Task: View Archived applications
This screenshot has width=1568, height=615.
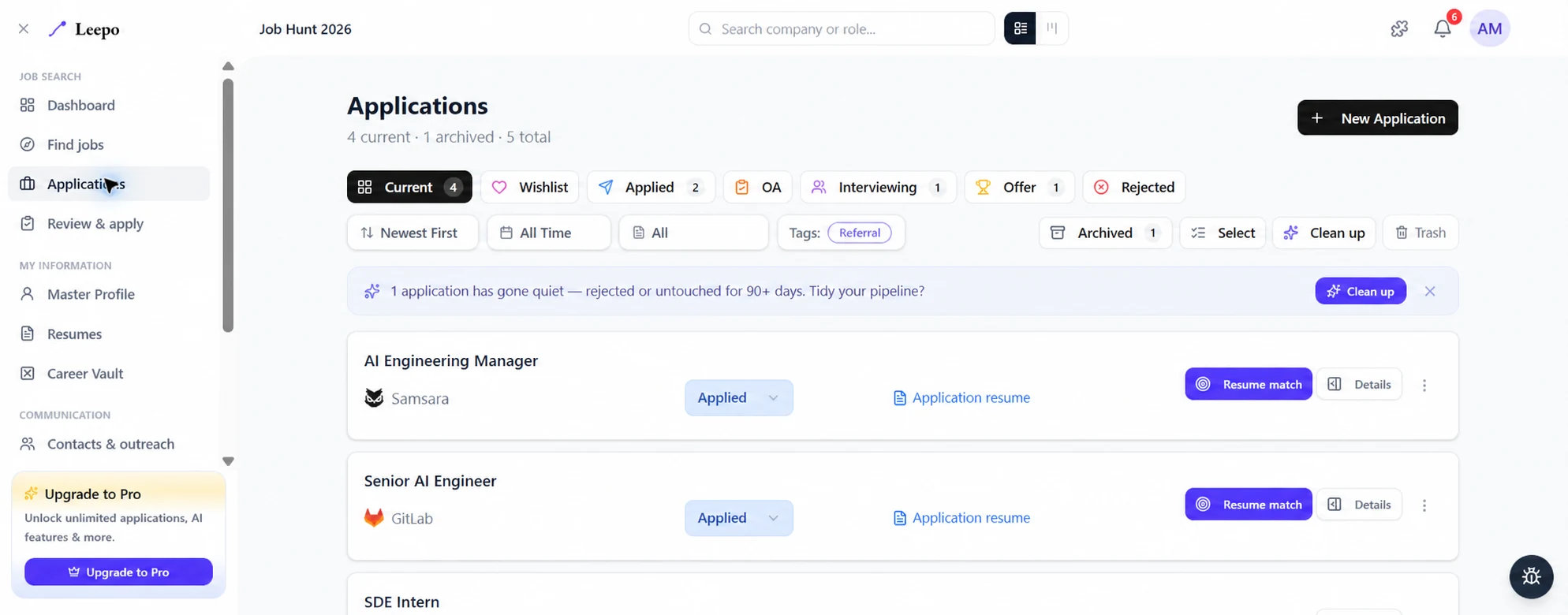Action: tap(1105, 233)
